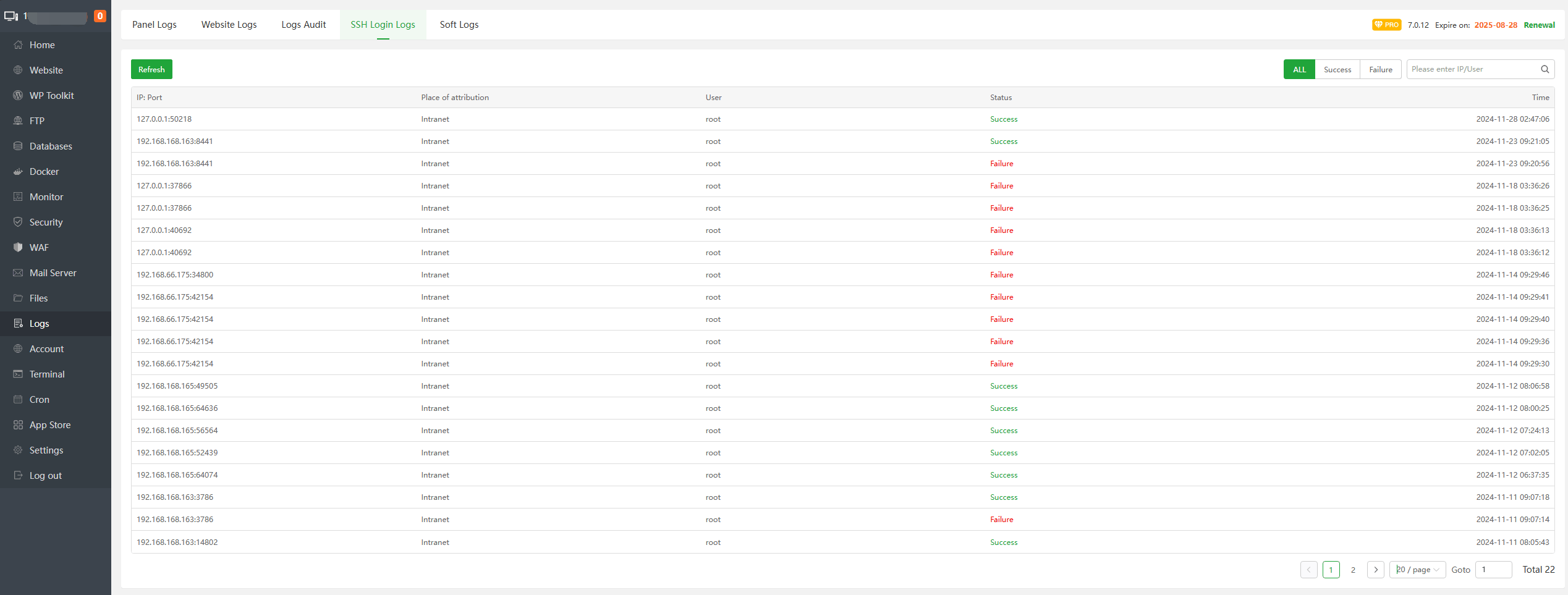Screen dimensions: 1568x595
Task: Open the WAF shield icon
Action: (18, 248)
